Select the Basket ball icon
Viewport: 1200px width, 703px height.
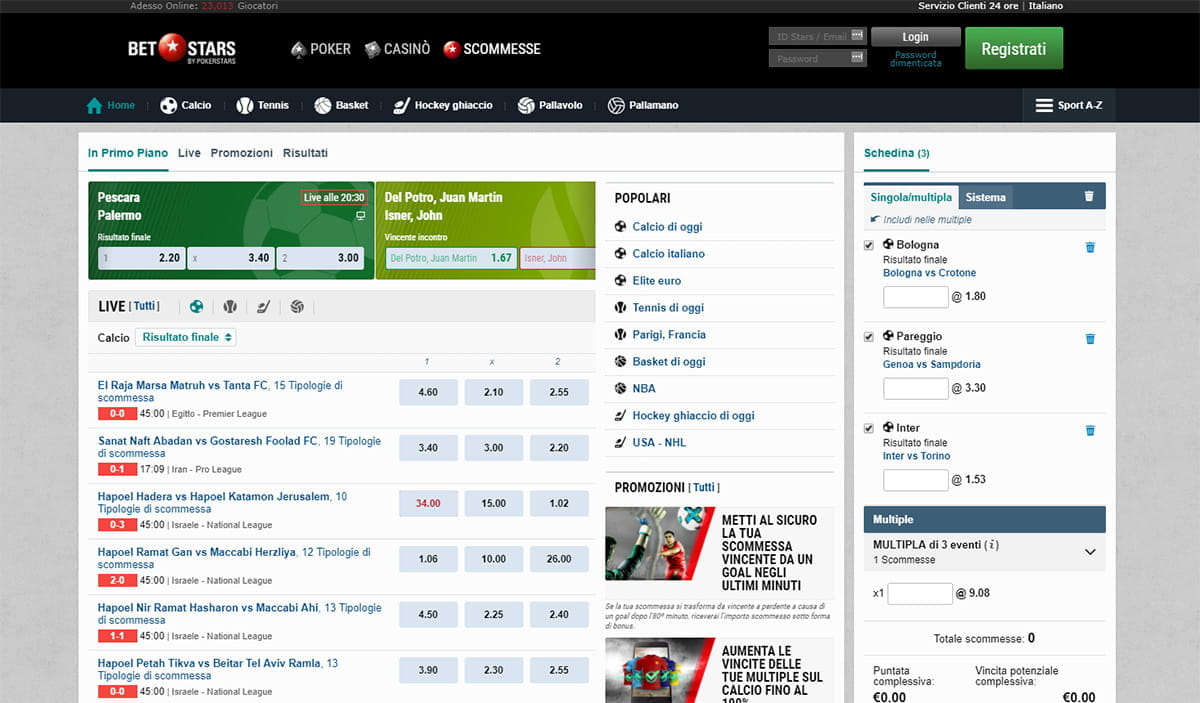pyautogui.click(x=322, y=105)
